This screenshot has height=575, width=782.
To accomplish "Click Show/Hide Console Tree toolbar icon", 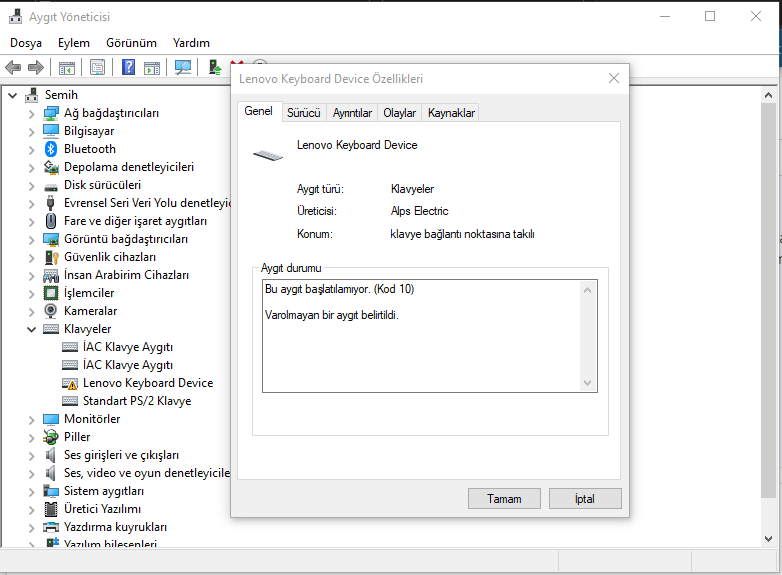I will (x=67, y=67).
